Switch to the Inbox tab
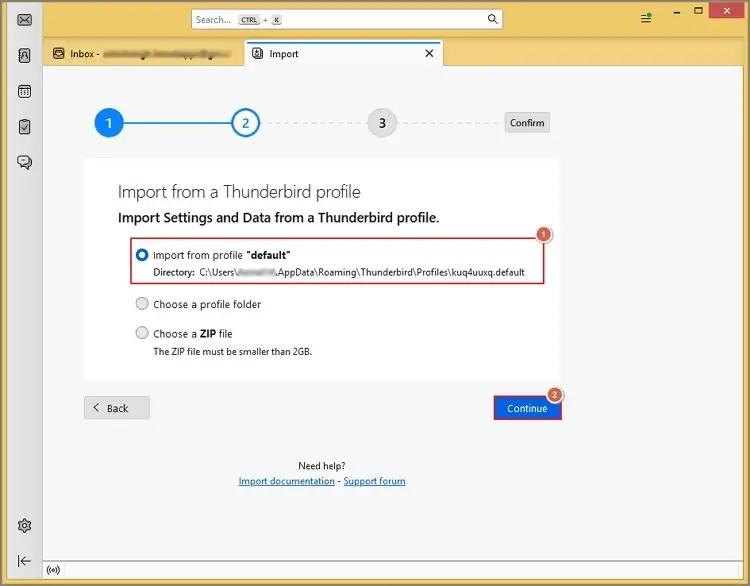 [x=143, y=54]
